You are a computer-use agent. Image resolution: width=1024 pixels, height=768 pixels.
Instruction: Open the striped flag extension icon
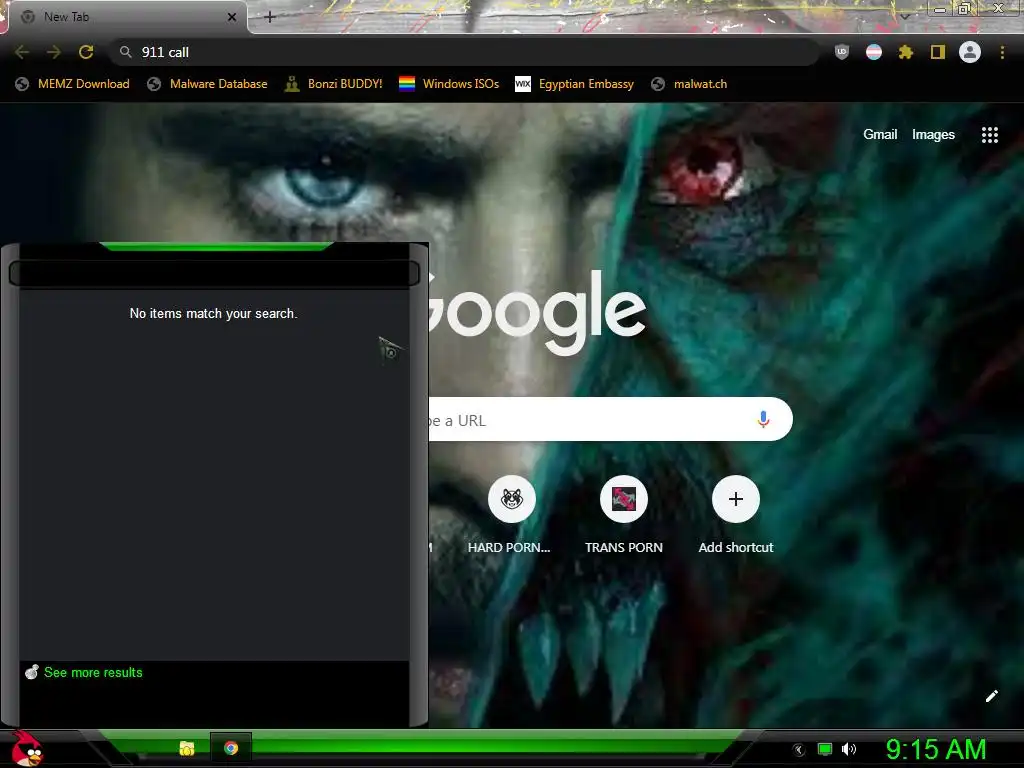(x=874, y=52)
